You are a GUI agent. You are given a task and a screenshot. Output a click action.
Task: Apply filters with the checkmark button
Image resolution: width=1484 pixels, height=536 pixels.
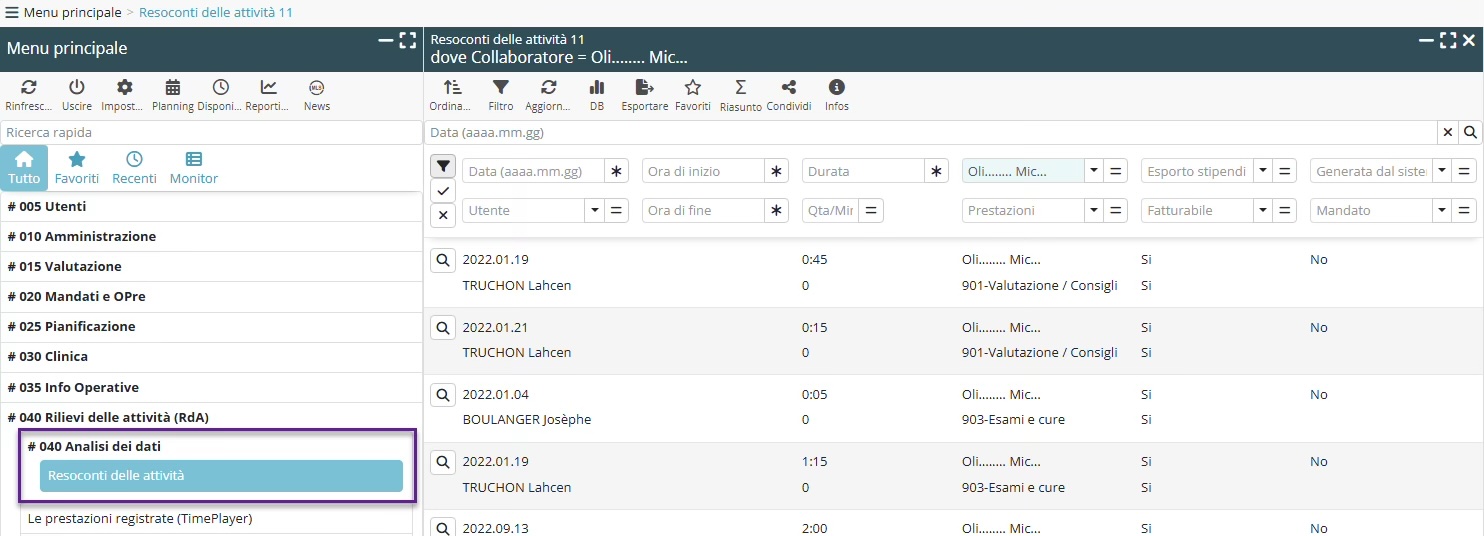click(444, 191)
